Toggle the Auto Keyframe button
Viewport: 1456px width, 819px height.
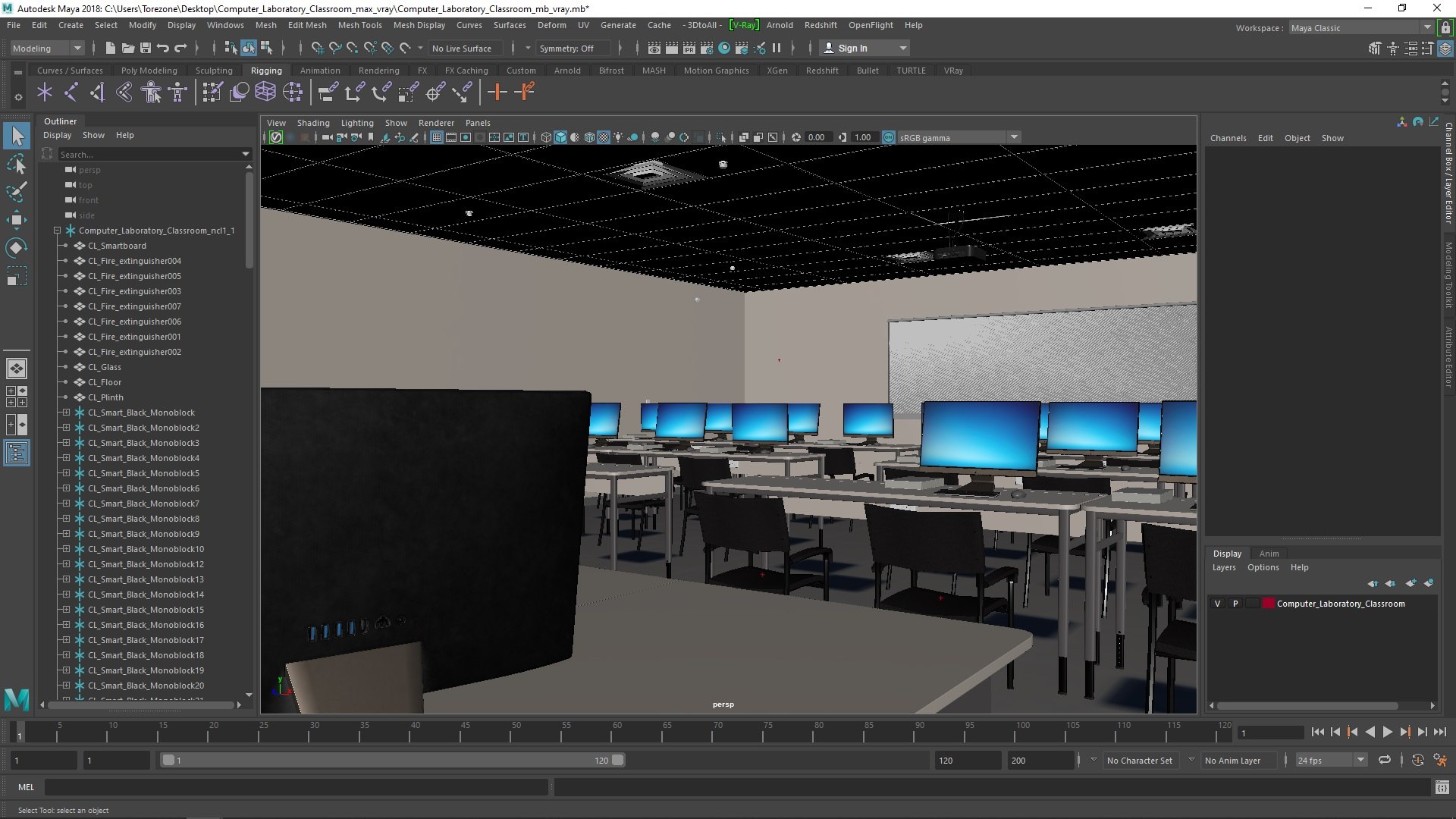click(x=1417, y=760)
